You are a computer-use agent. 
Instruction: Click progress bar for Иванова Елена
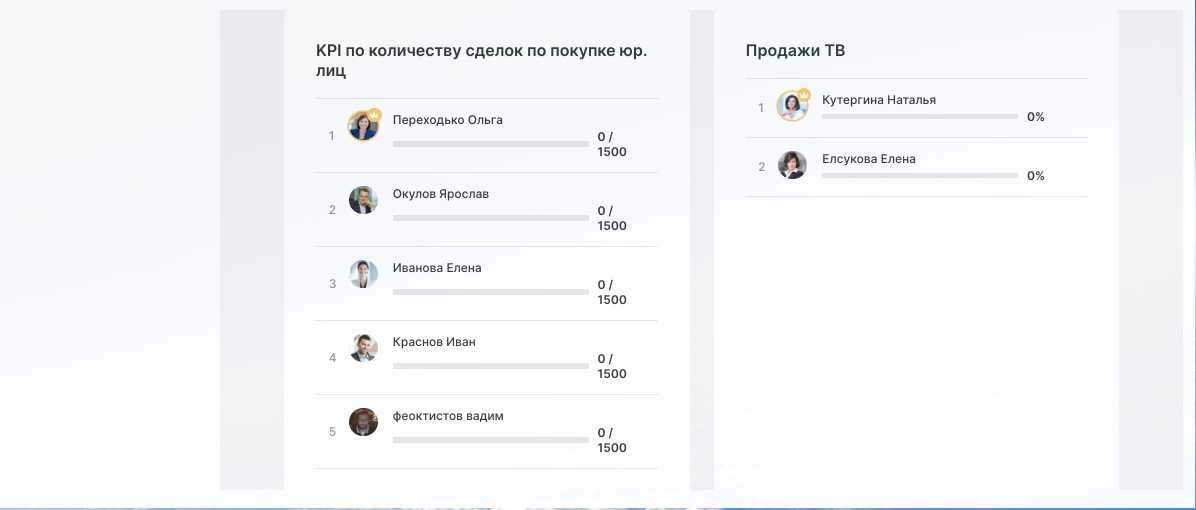[490, 292]
